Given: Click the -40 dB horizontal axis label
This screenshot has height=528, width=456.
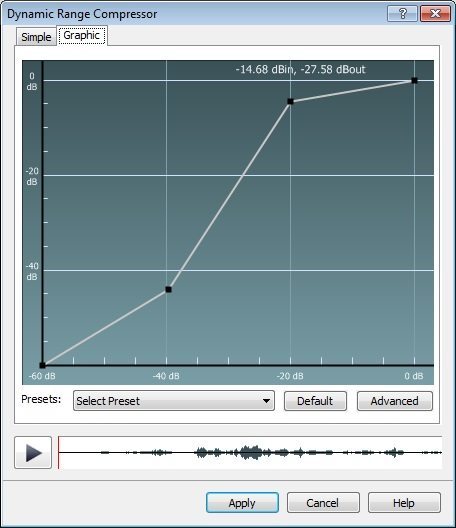Looking at the screenshot, I should click(x=166, y=376).
